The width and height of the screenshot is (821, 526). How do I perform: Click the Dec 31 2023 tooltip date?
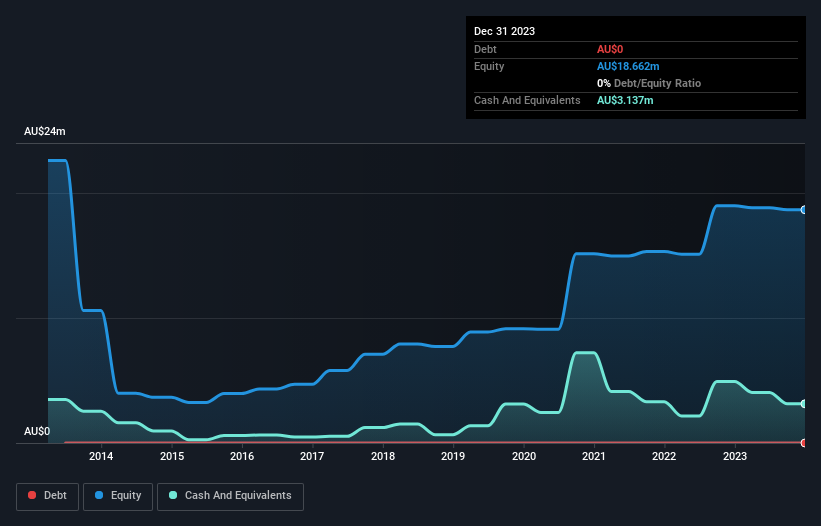click(504, 31)
